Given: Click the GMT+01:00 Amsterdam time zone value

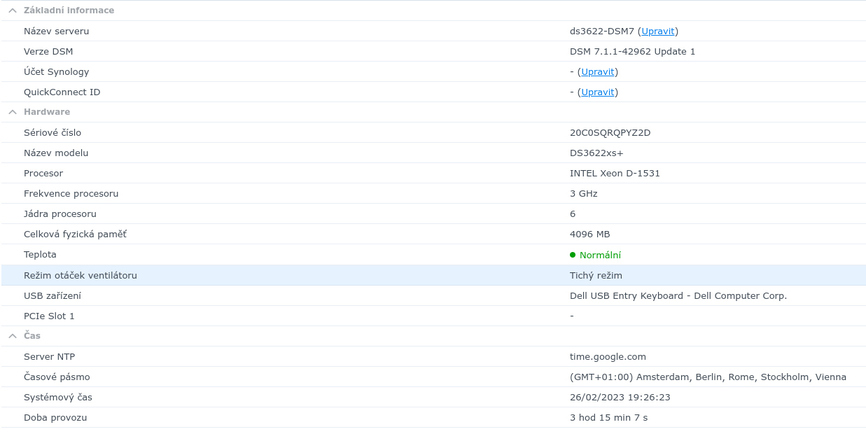Looking at the screenshot, I should [708, 377].
